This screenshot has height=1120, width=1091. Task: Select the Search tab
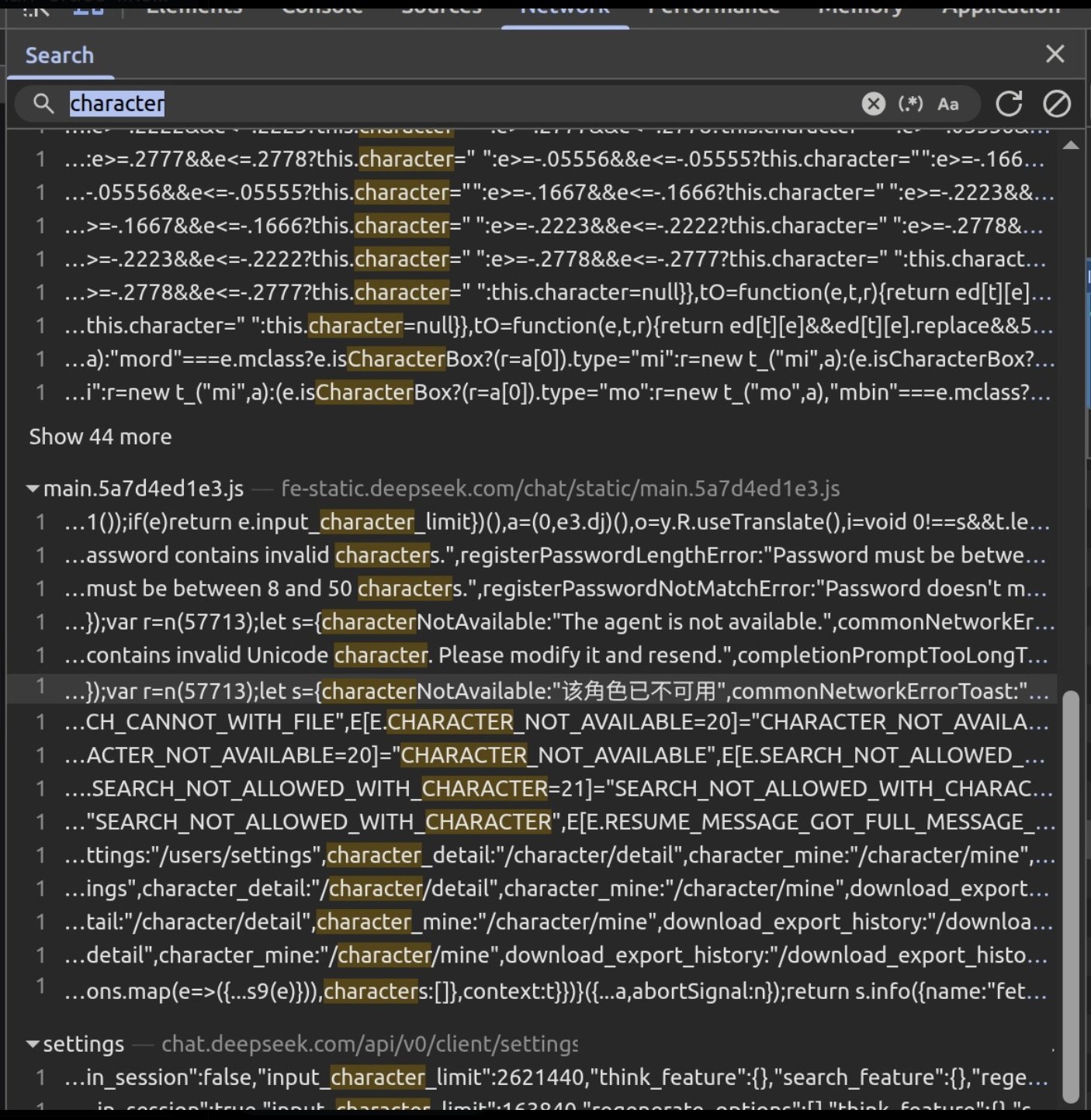pyautogui.click(x=60, y=55)
